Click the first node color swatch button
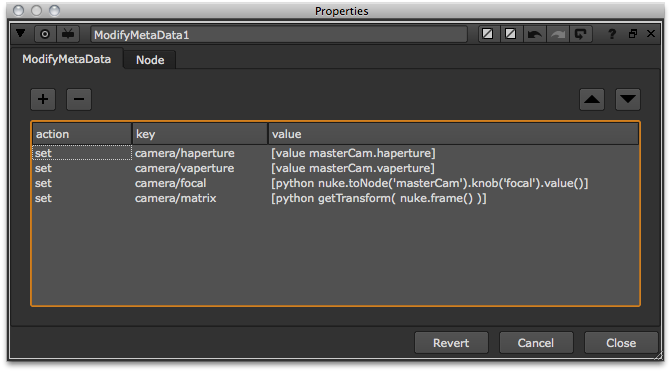 coord(488,34)
